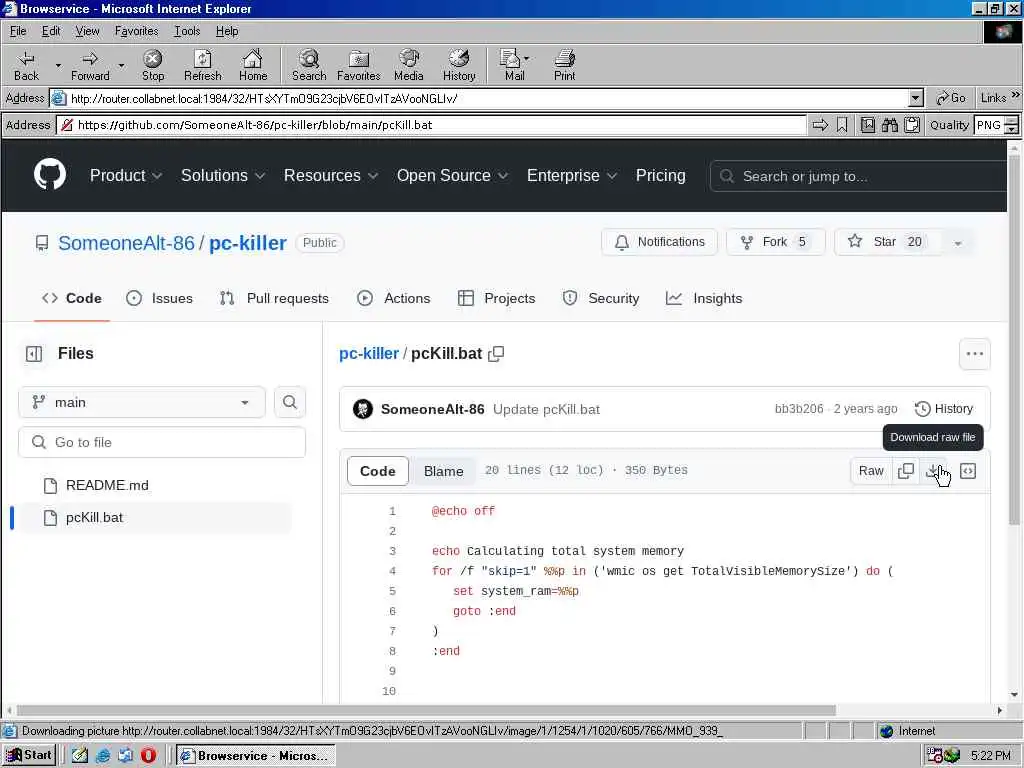
Task: Switch to the Pull requests tab
Action: [274, 298]
